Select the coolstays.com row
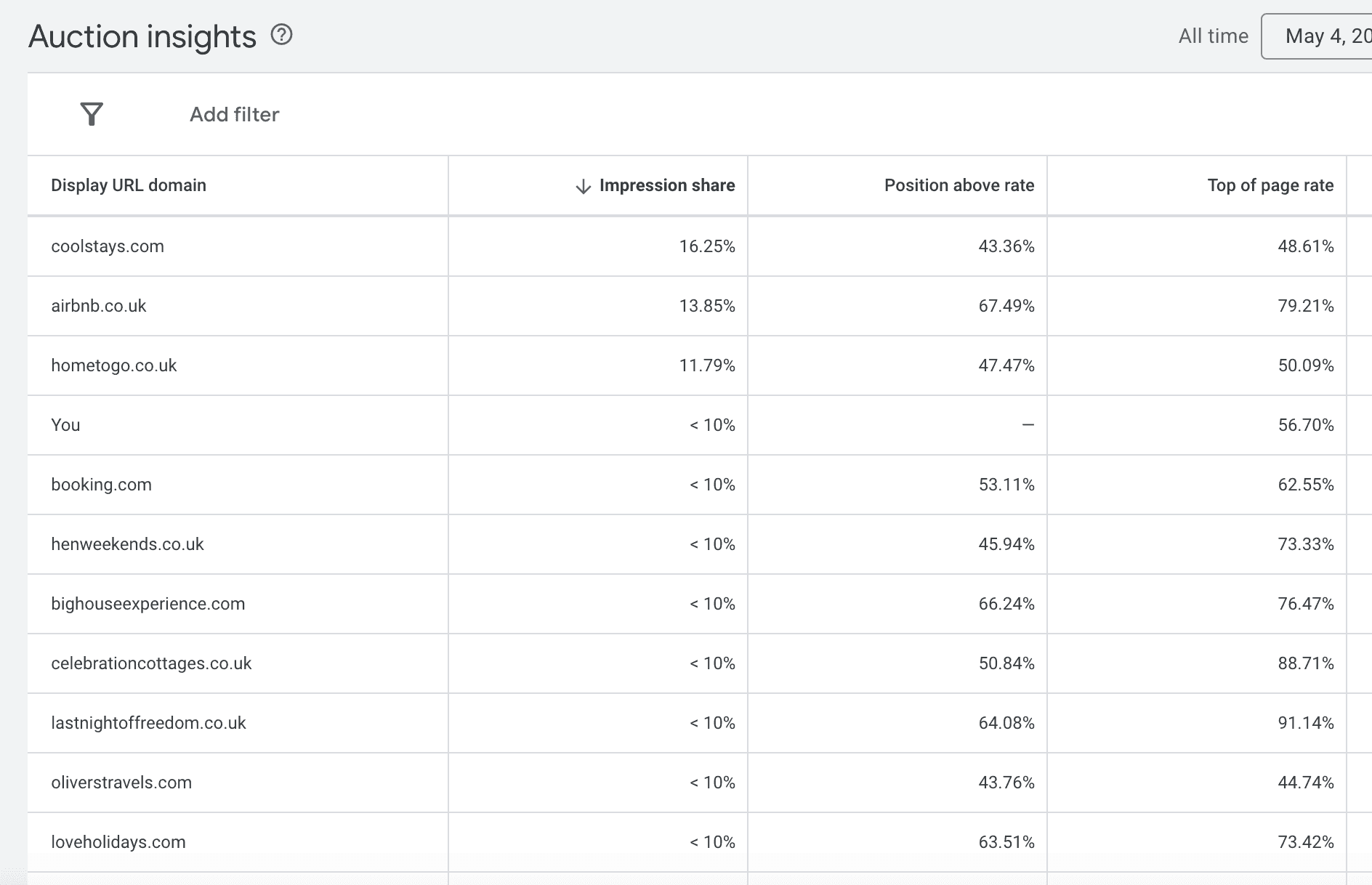The image size is (1372, 885). coord(108,246)
